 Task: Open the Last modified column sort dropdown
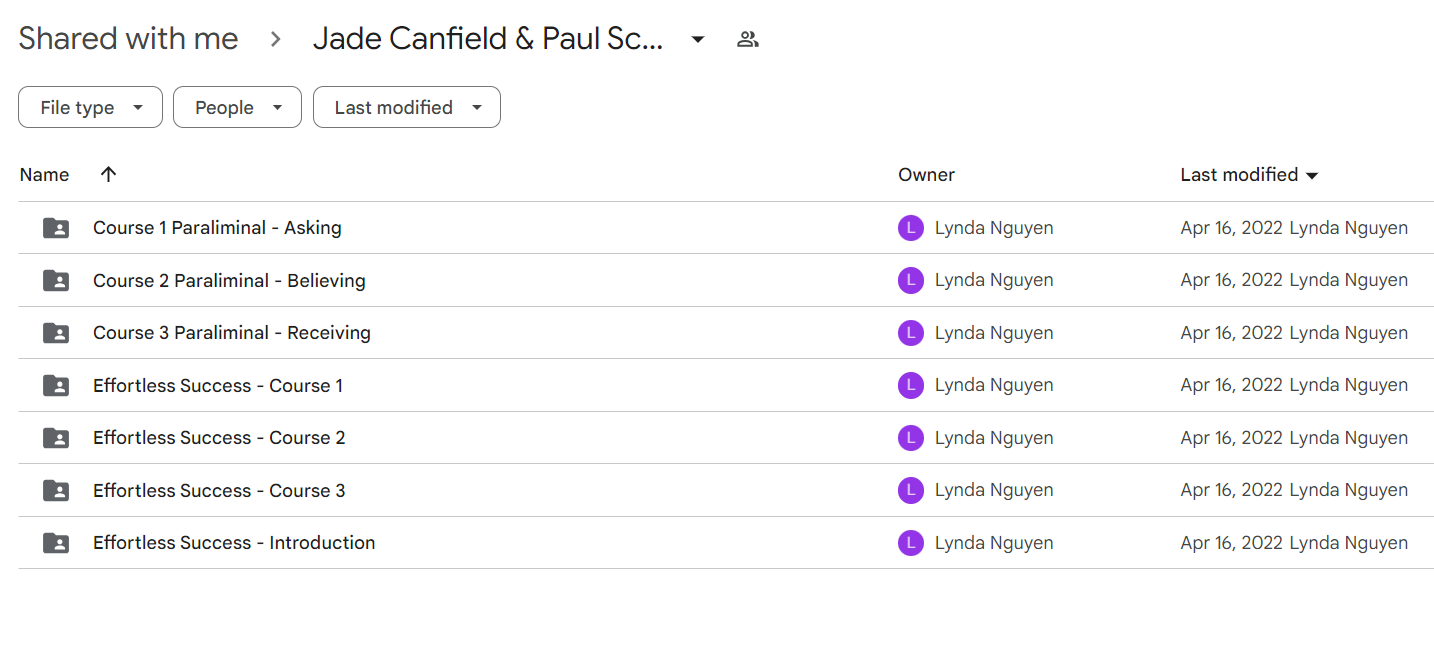(x=1312, y=176)
